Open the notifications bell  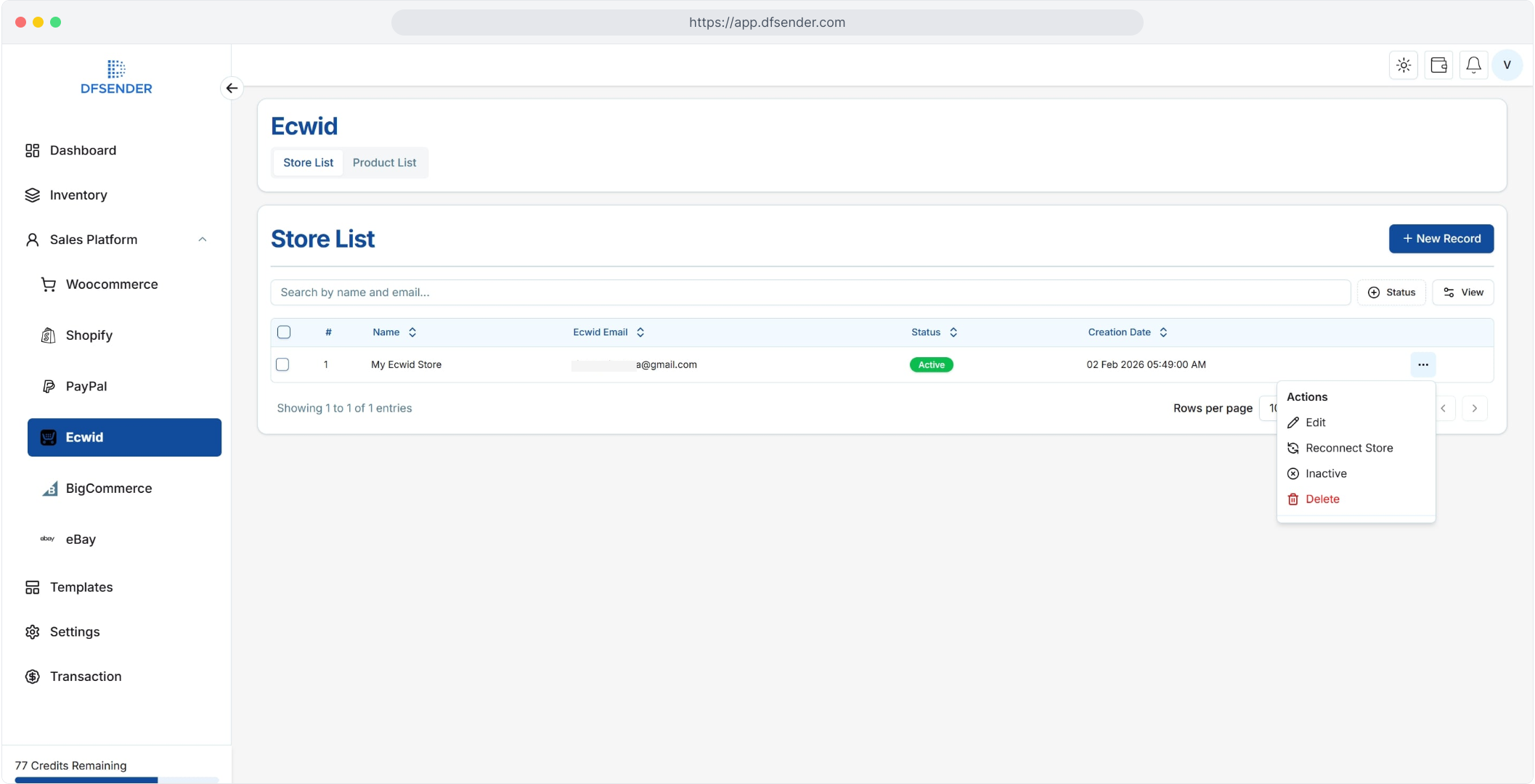pos(1473,65)
